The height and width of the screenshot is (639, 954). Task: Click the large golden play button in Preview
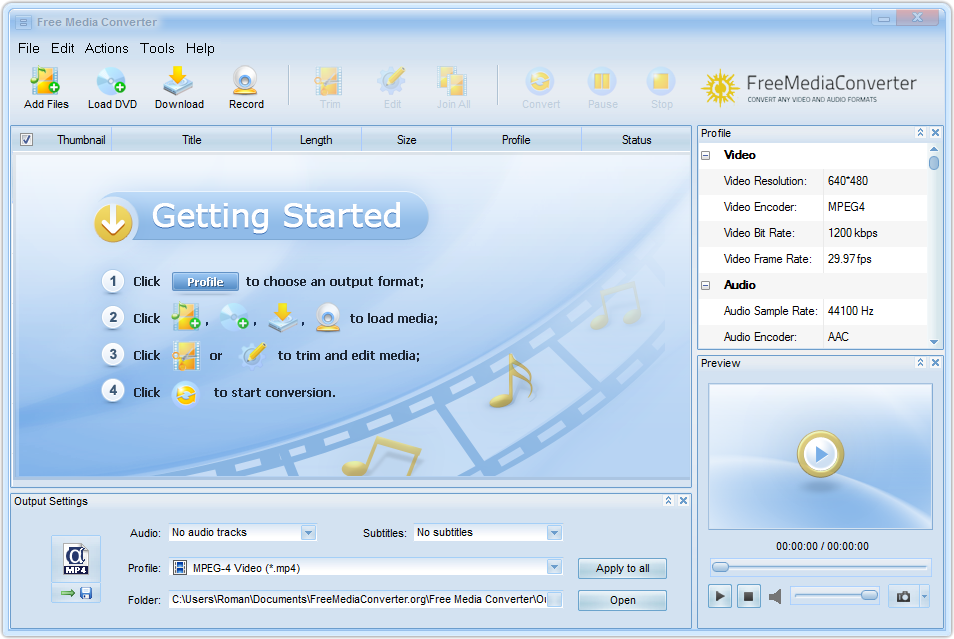coord(820,454)
